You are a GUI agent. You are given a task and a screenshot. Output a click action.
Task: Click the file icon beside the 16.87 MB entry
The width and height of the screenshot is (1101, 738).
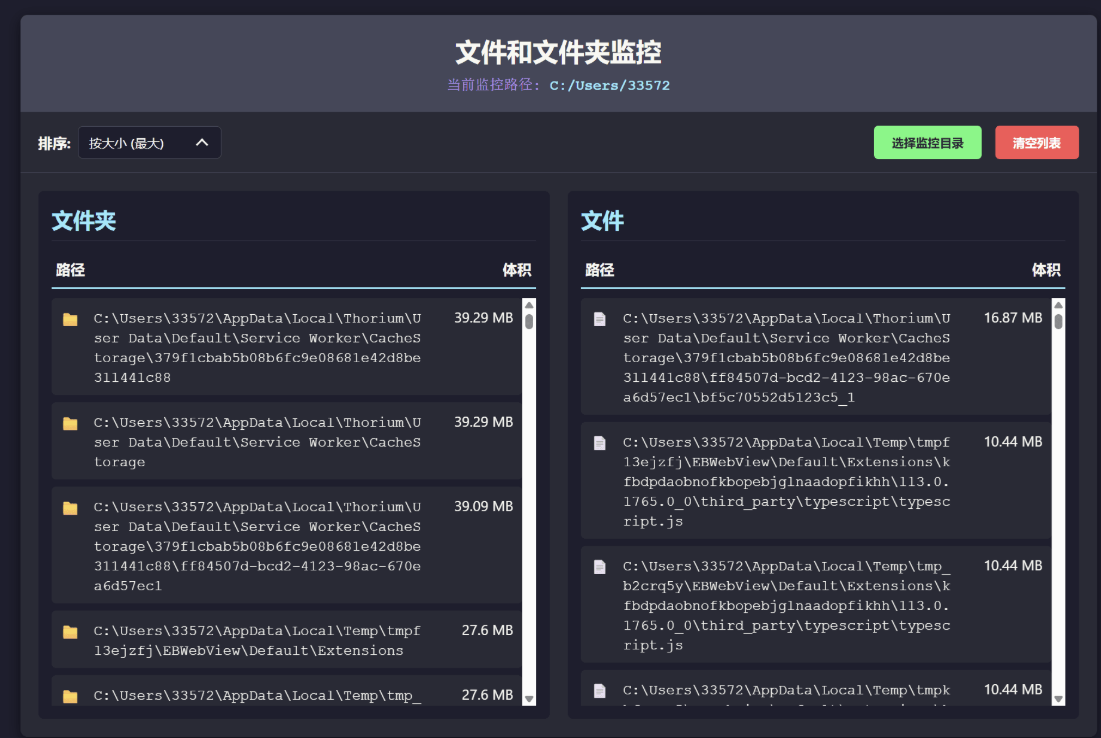point(599,318)
